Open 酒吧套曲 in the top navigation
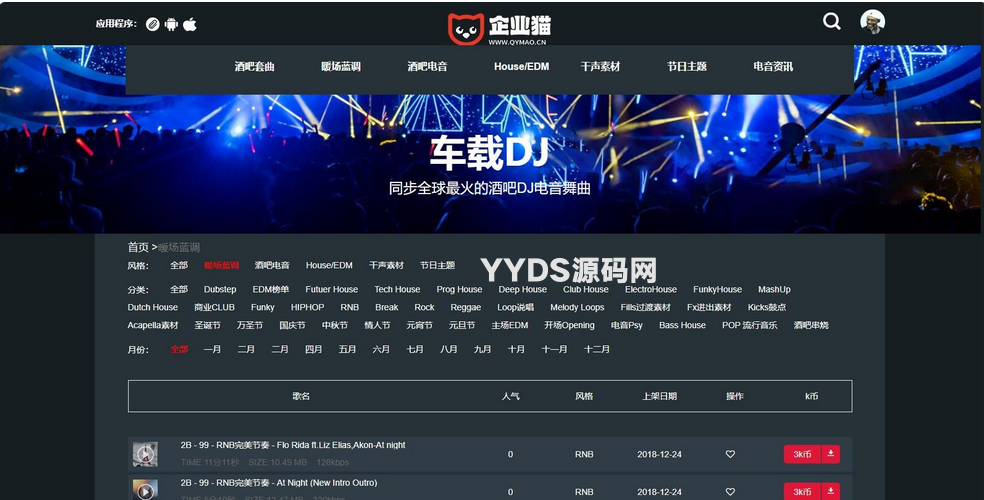Screen dimensions: 984x500 pyautogui.click(x=254, y=66)
